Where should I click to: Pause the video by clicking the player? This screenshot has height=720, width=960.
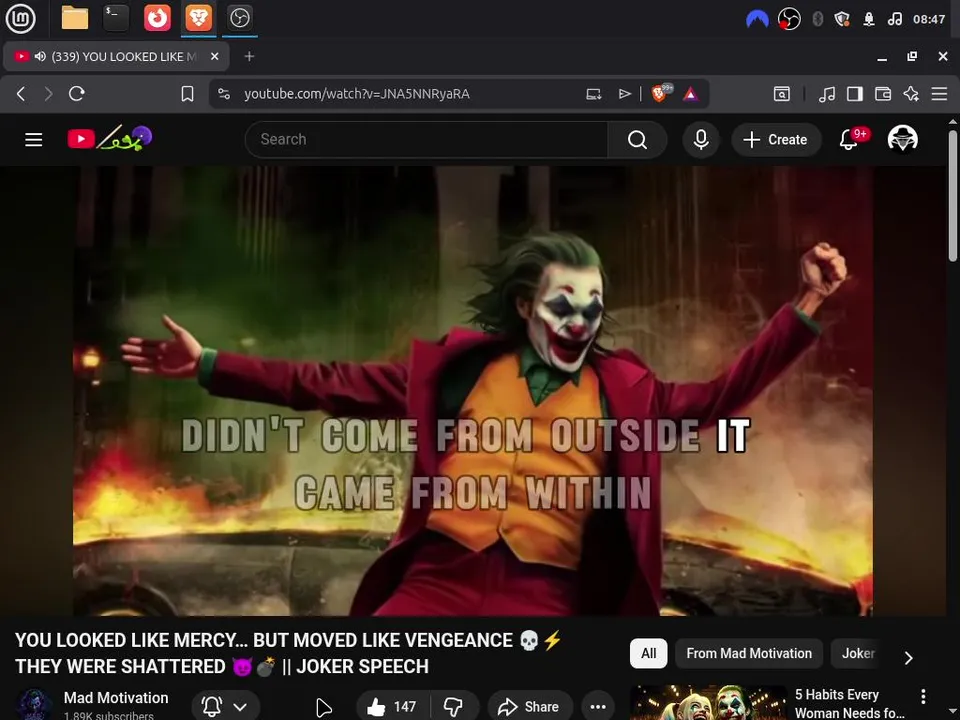point(473,391)
